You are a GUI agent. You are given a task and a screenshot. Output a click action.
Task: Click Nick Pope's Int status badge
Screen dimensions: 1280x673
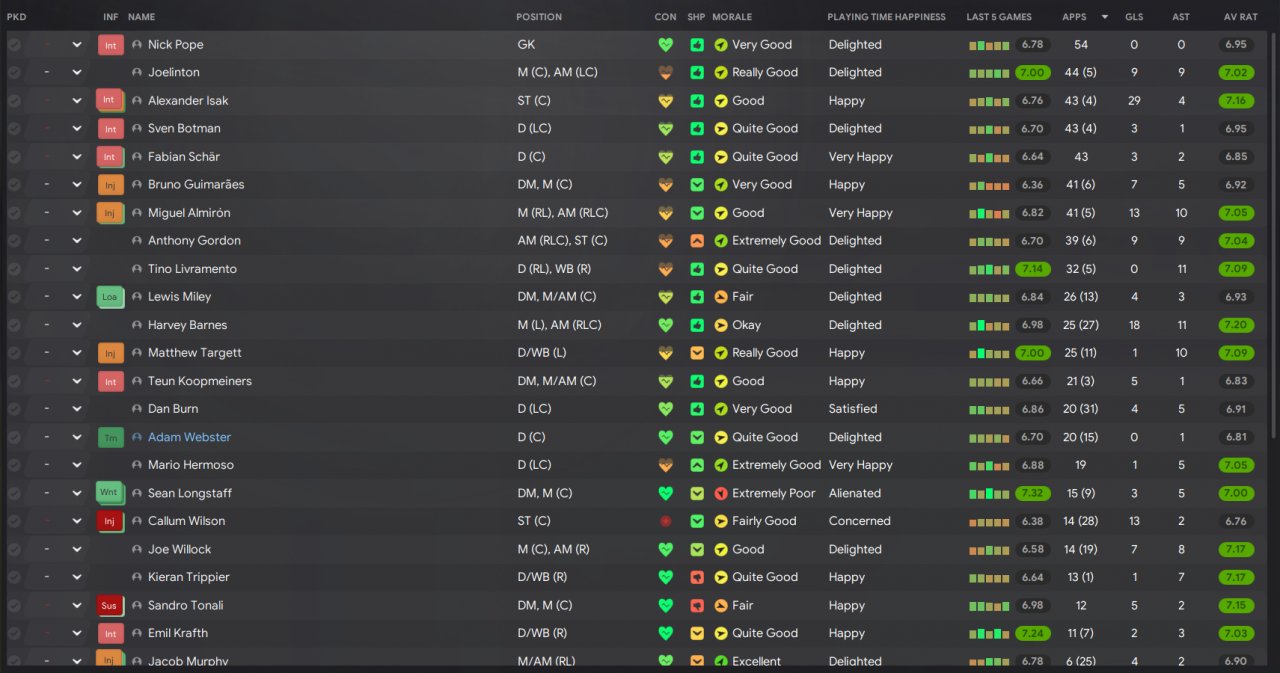coord(110,45)
